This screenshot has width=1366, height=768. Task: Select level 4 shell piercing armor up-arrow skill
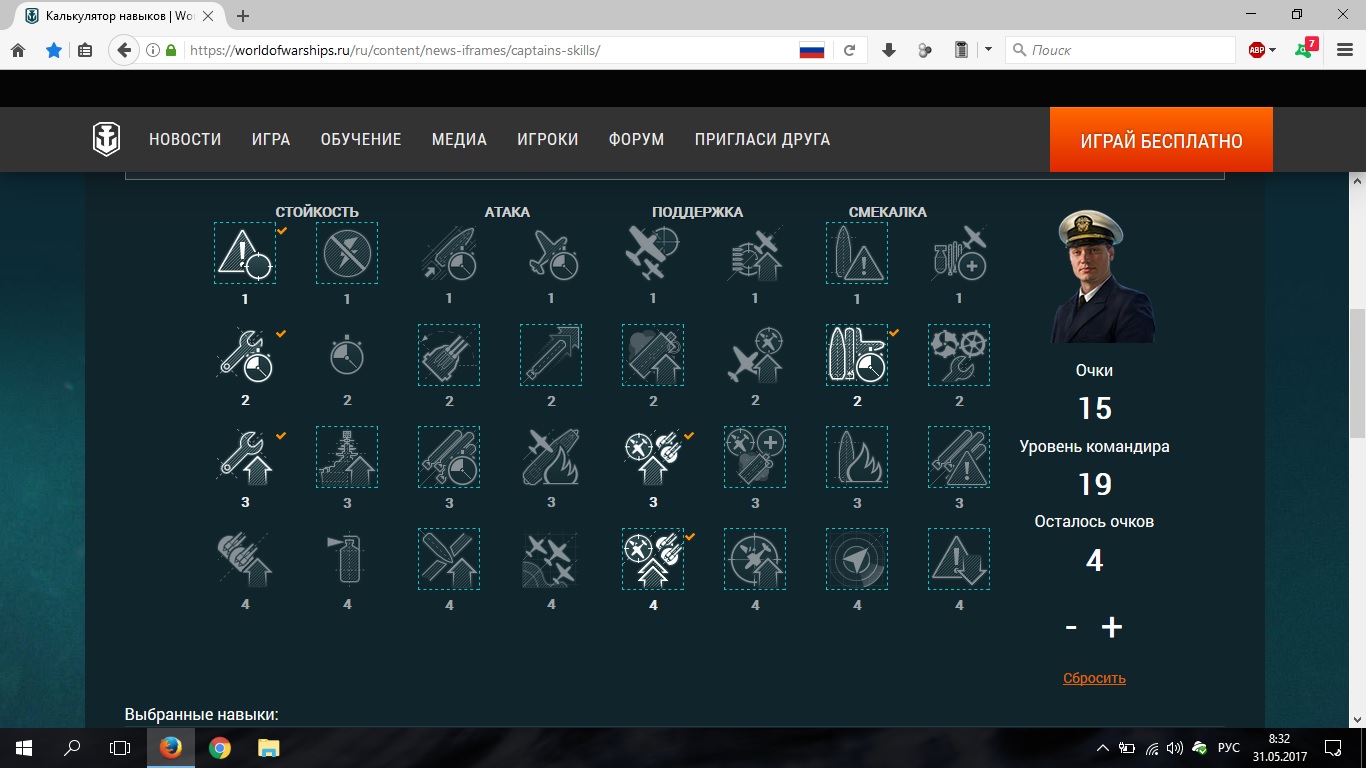pos(449,559)
